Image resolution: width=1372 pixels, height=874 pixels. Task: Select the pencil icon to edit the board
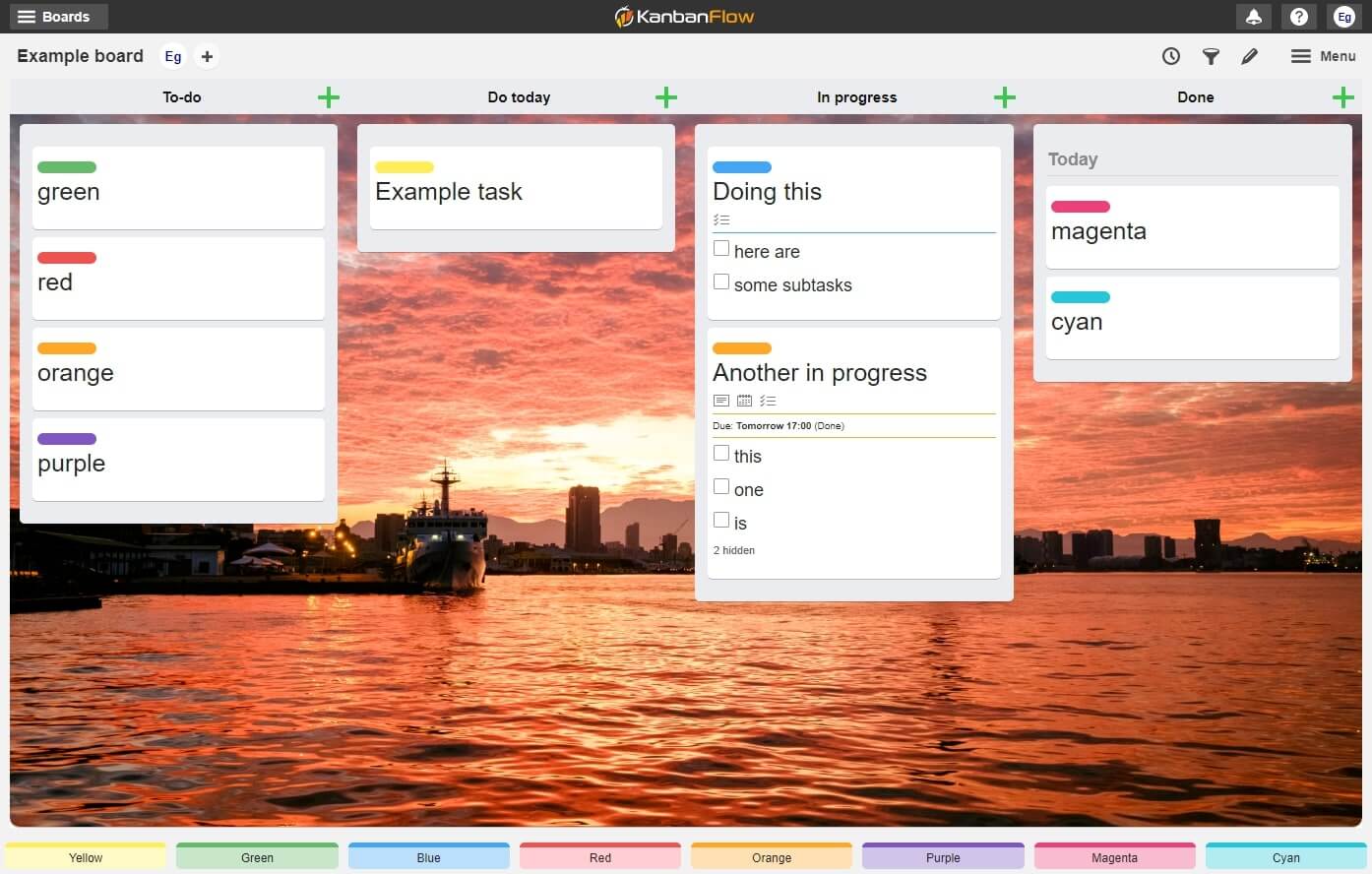pos(1250,56)
